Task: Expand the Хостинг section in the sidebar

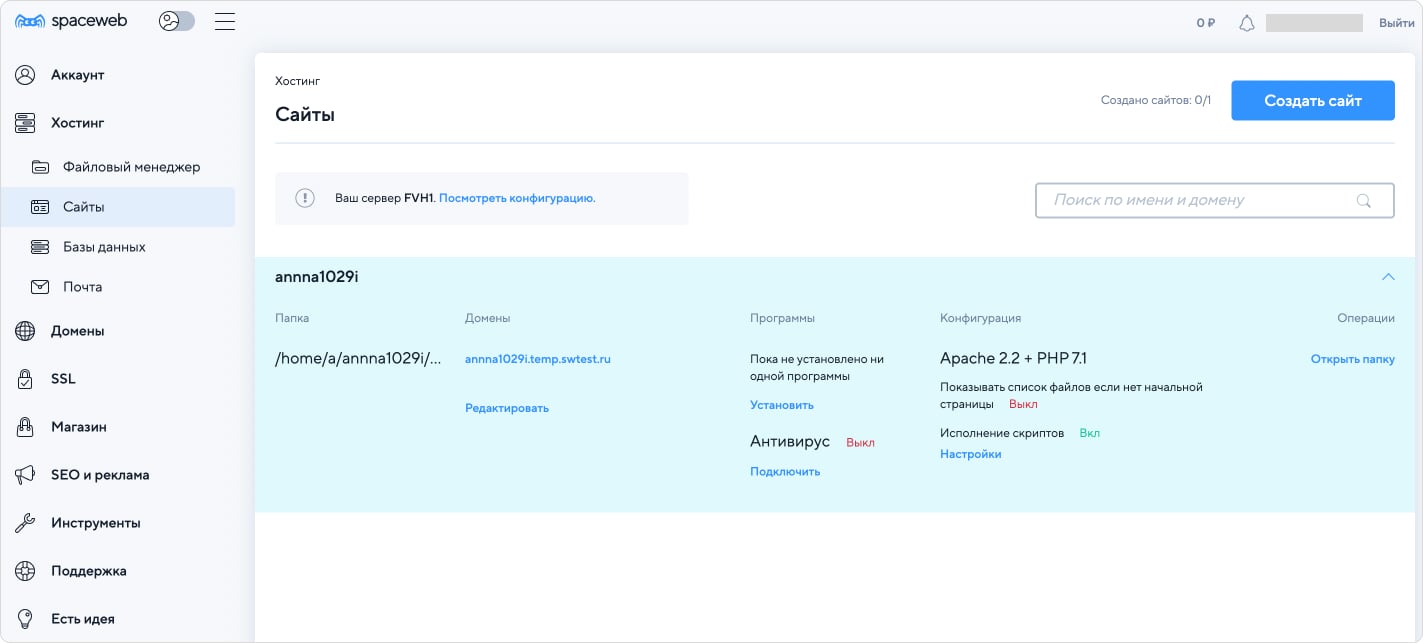Action: pyautogui.click(x=77, y=122)
